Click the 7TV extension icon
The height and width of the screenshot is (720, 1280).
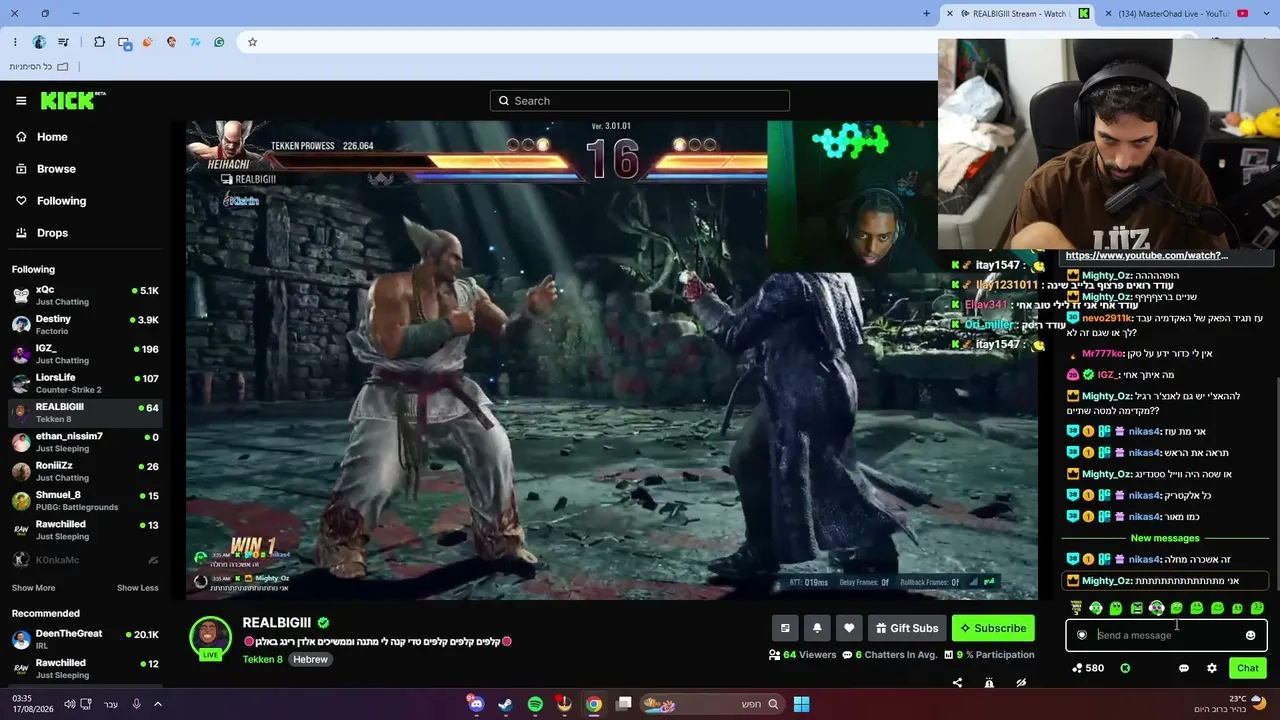[x=195, y=42]
